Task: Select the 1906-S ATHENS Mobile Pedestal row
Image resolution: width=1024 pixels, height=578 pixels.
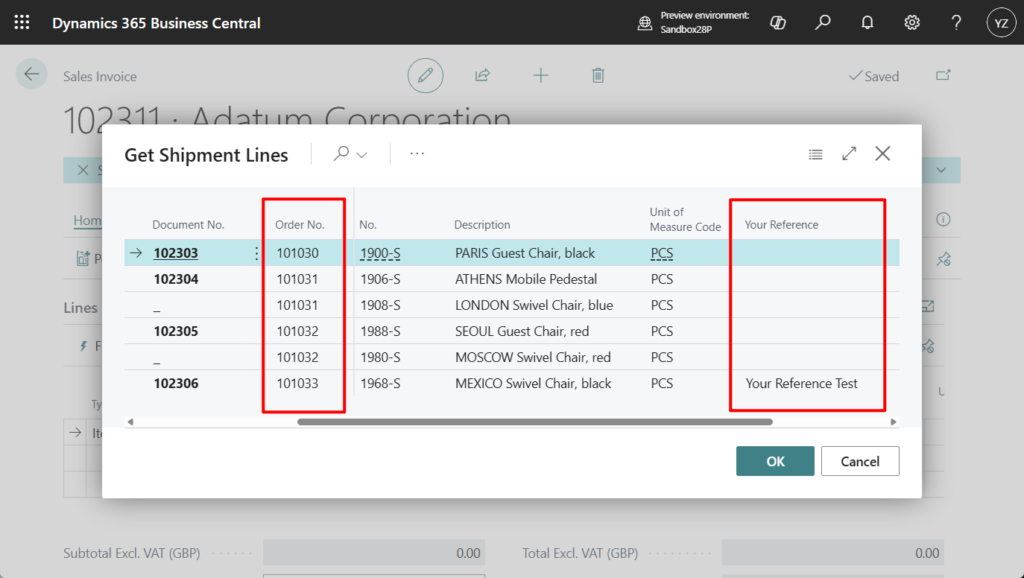Action: (x=525, y=280)
